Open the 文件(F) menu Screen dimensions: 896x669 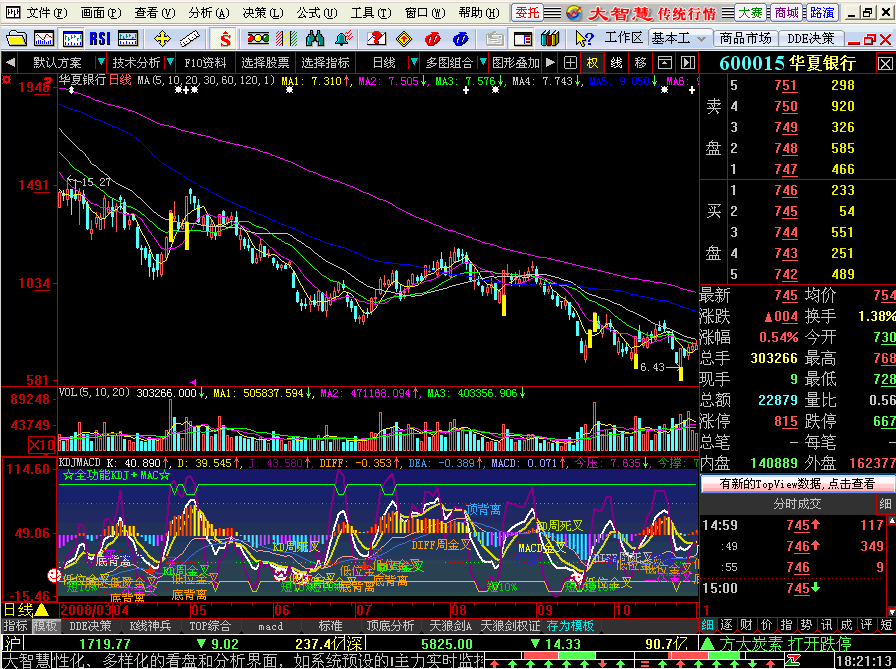click(47, 12)
